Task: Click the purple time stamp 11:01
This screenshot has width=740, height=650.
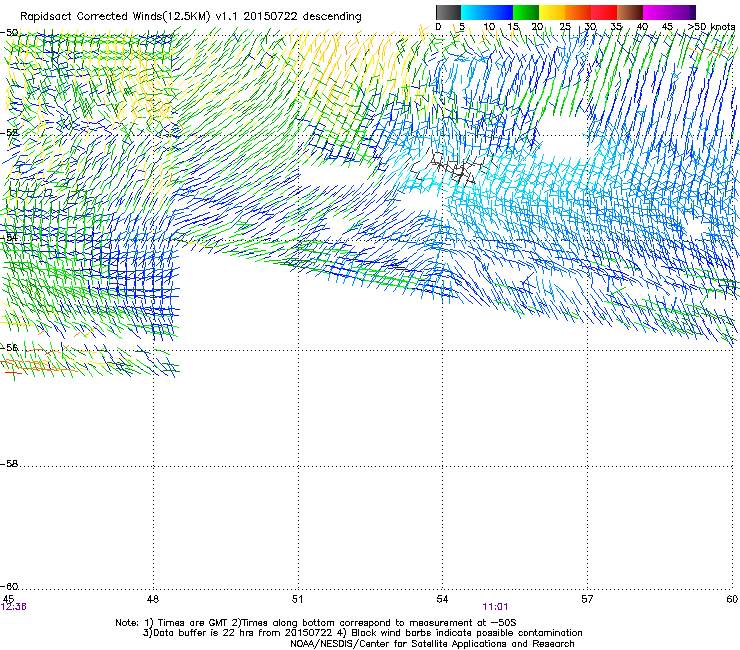Action: click(x=495, y=607)
